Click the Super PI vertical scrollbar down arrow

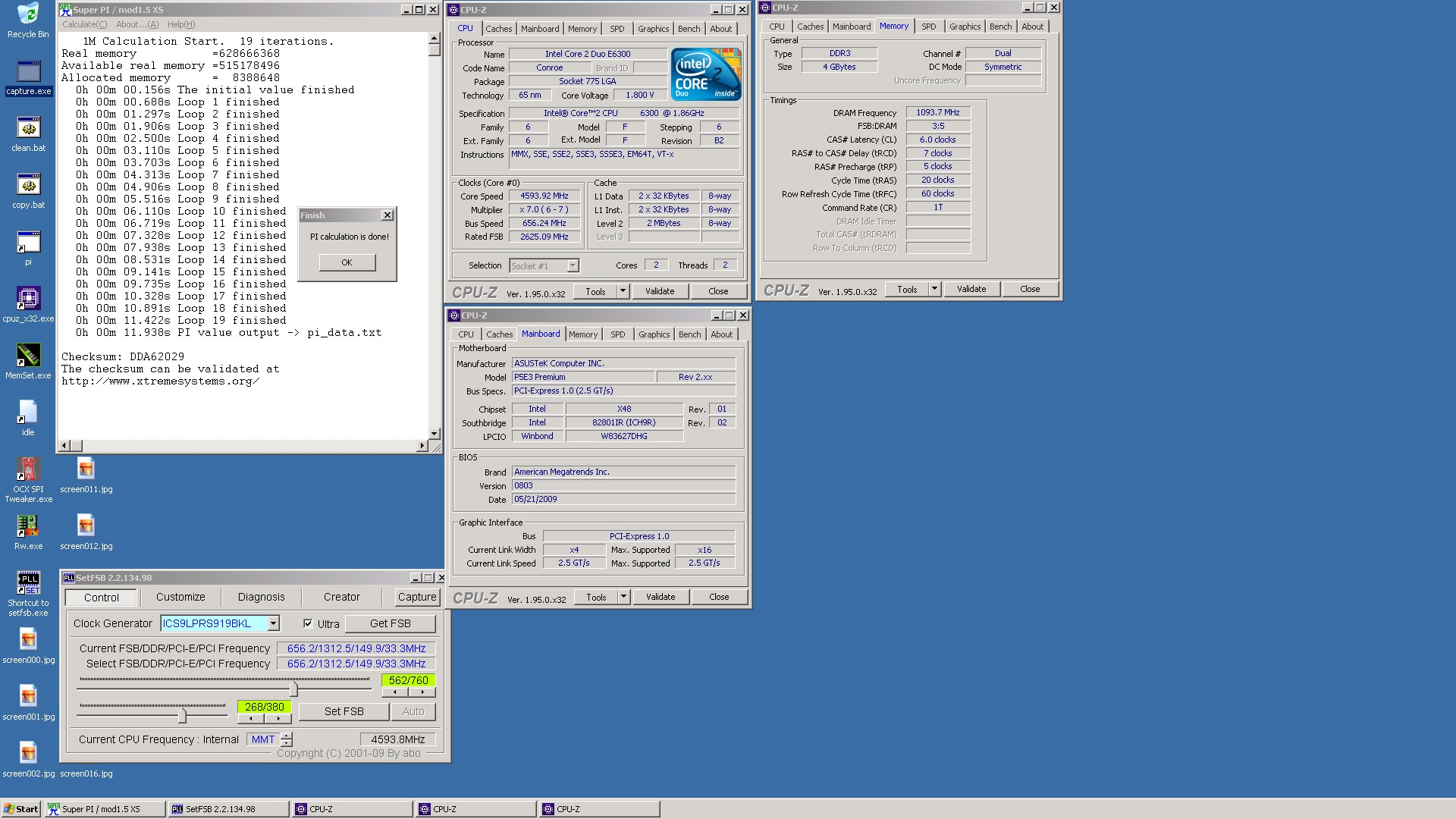(x=434, y=434)
